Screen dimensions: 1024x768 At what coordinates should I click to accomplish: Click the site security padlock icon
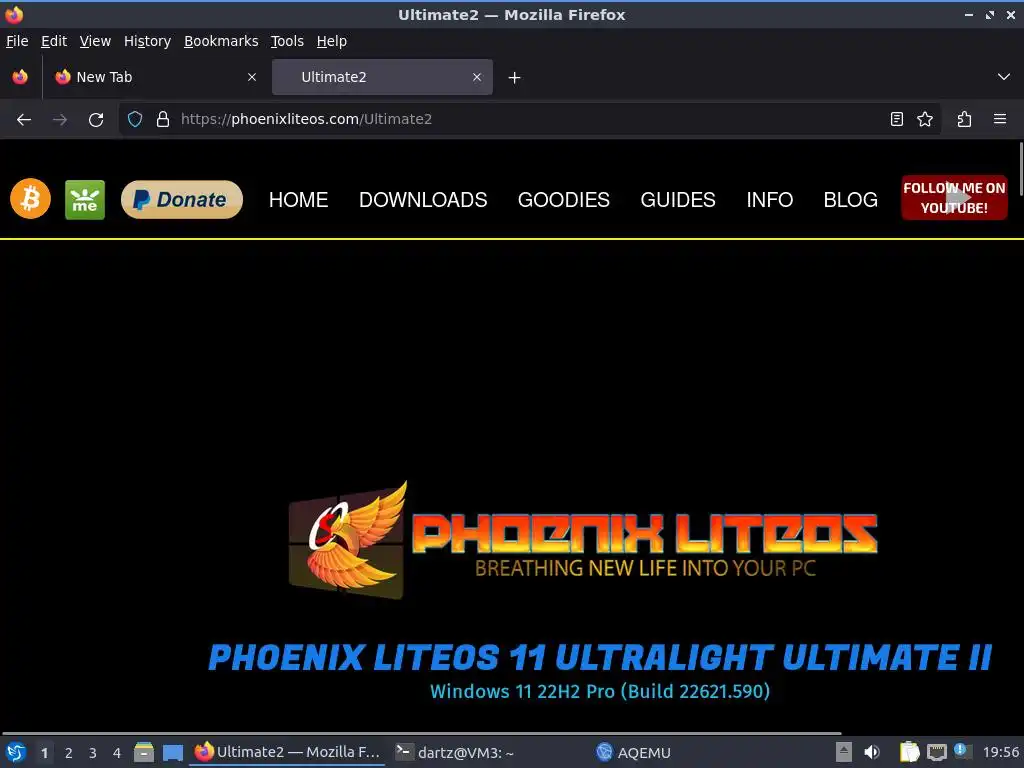pos(163,119)
